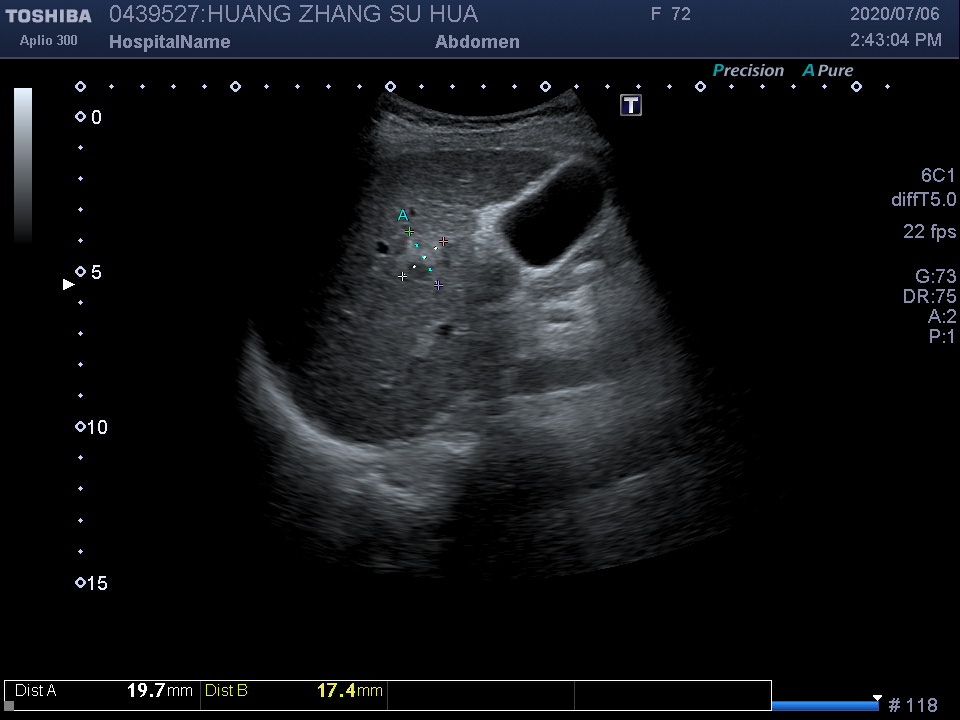The image size is (960, 720).
Task: Select the blue caliper cross at lower right
Action: click(438, 285)
